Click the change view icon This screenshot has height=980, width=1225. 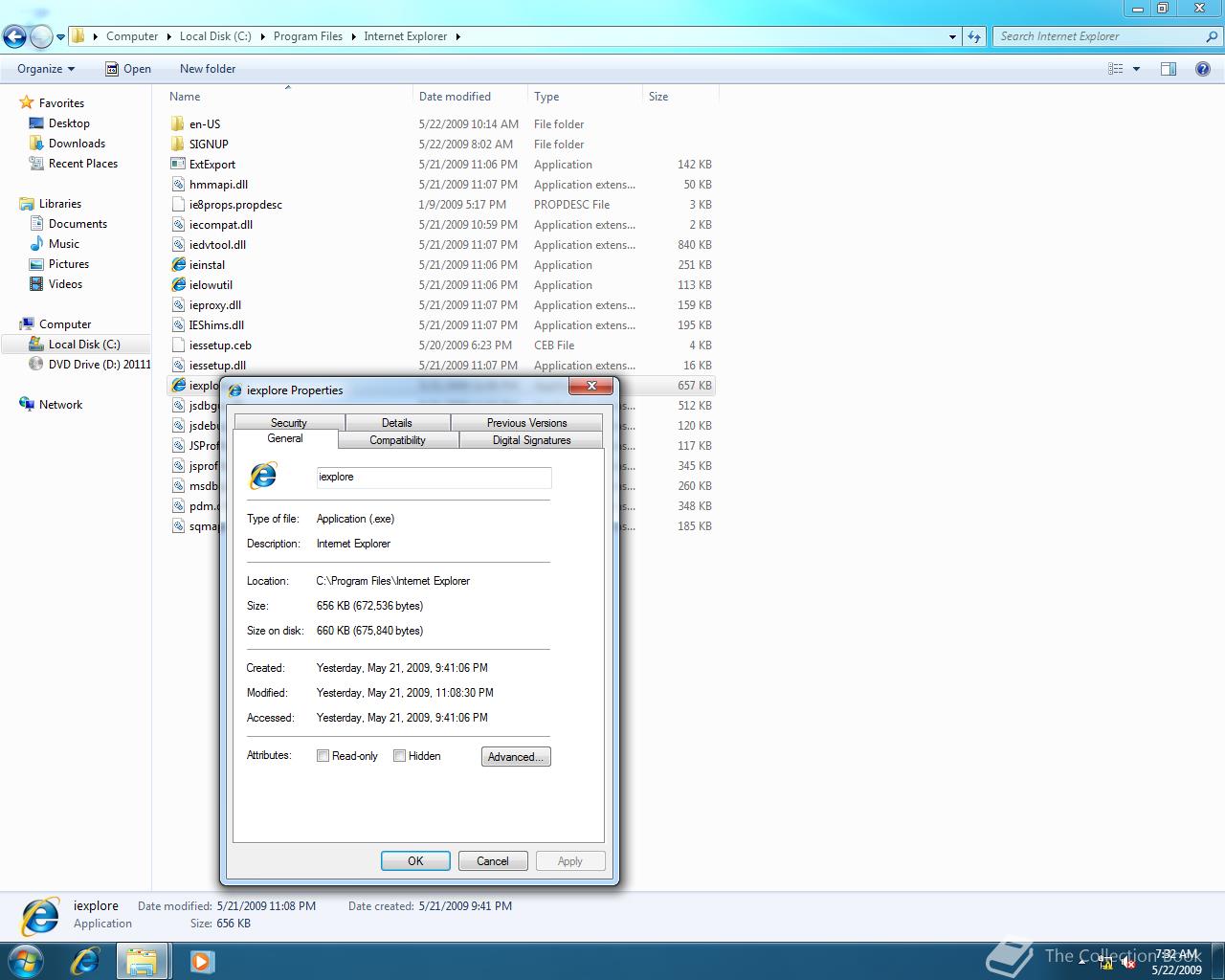1115,69
